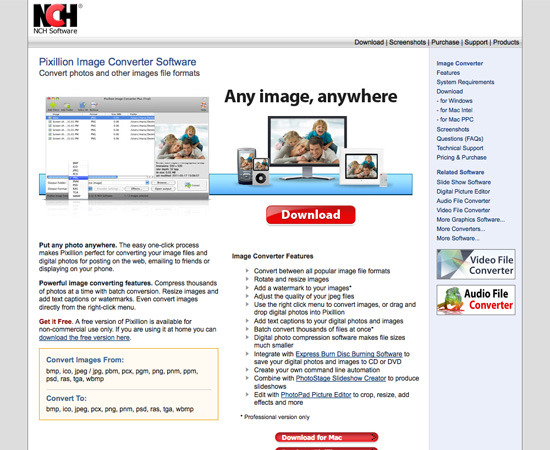Open System Requirements sidebar link

click(465, 82)
